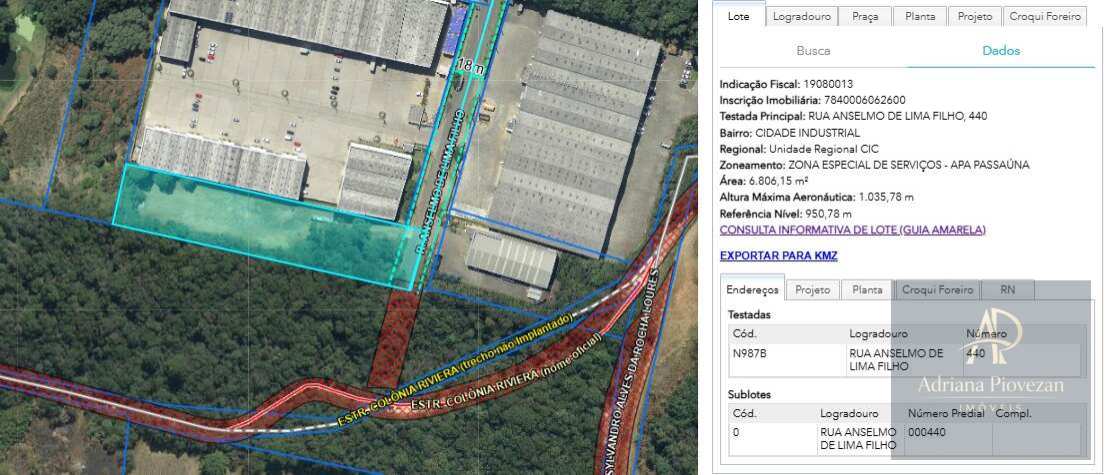
Task: Switch to the Lote tab
Action: (739, 16)
